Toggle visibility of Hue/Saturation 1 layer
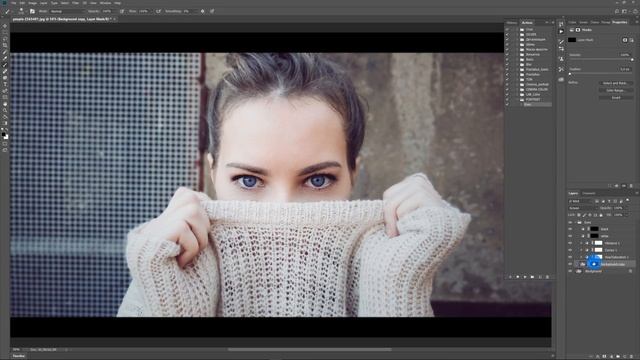The image size is (640, 360). tap(570, 257)
